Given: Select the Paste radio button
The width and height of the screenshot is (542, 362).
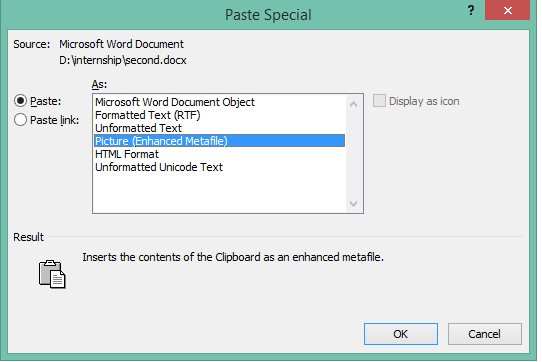Looking at the screenshot, I should point(20,101).
